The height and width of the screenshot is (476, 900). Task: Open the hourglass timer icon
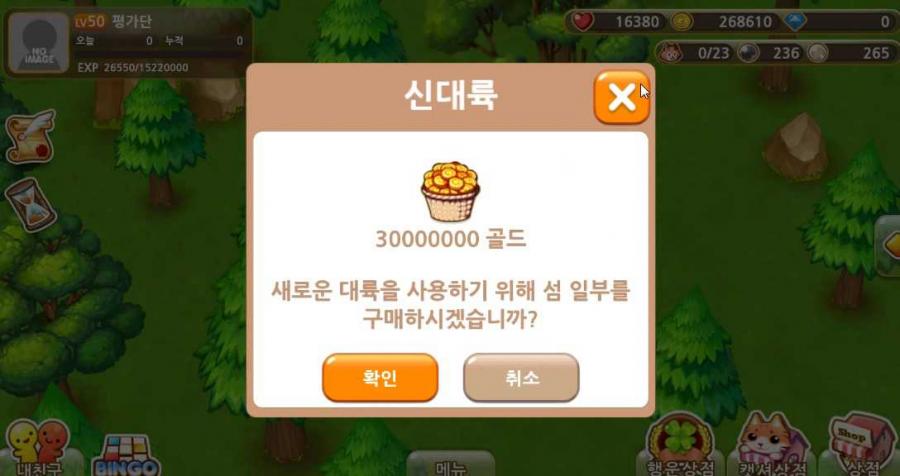30,204
